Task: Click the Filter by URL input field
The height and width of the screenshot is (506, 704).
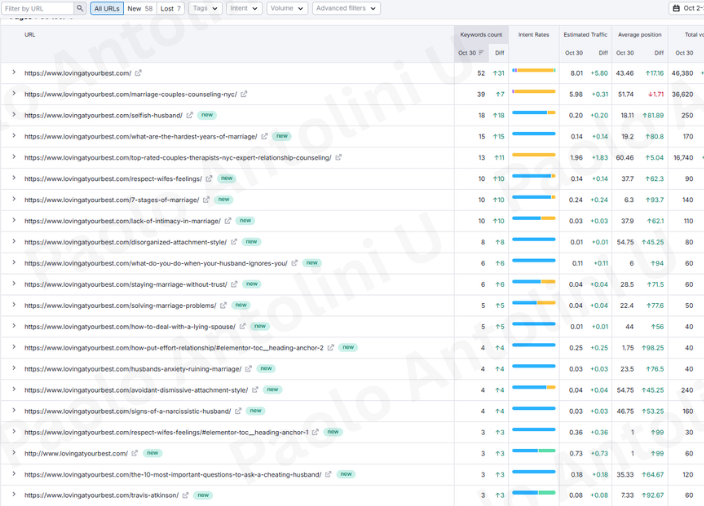Action: pos(38,8)
